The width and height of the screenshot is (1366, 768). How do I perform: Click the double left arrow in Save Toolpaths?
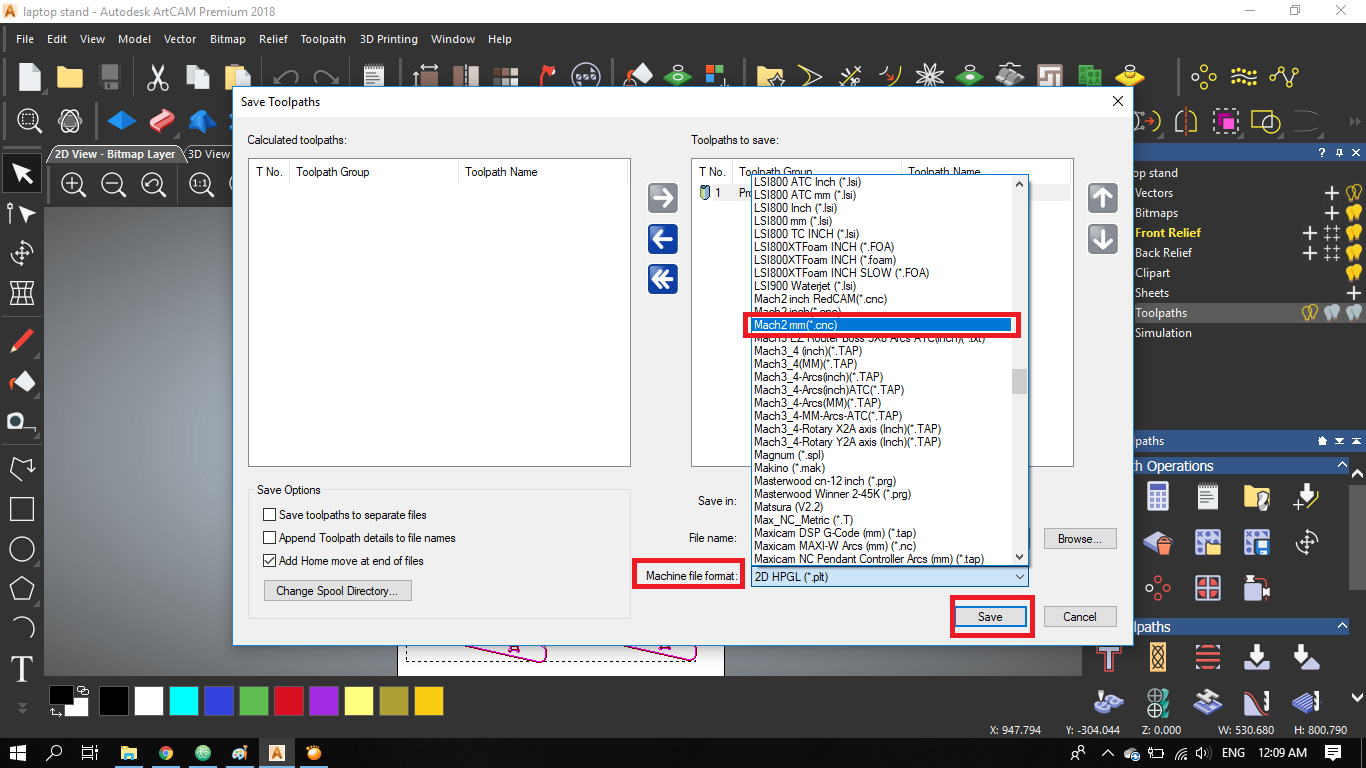coord(663,278)
